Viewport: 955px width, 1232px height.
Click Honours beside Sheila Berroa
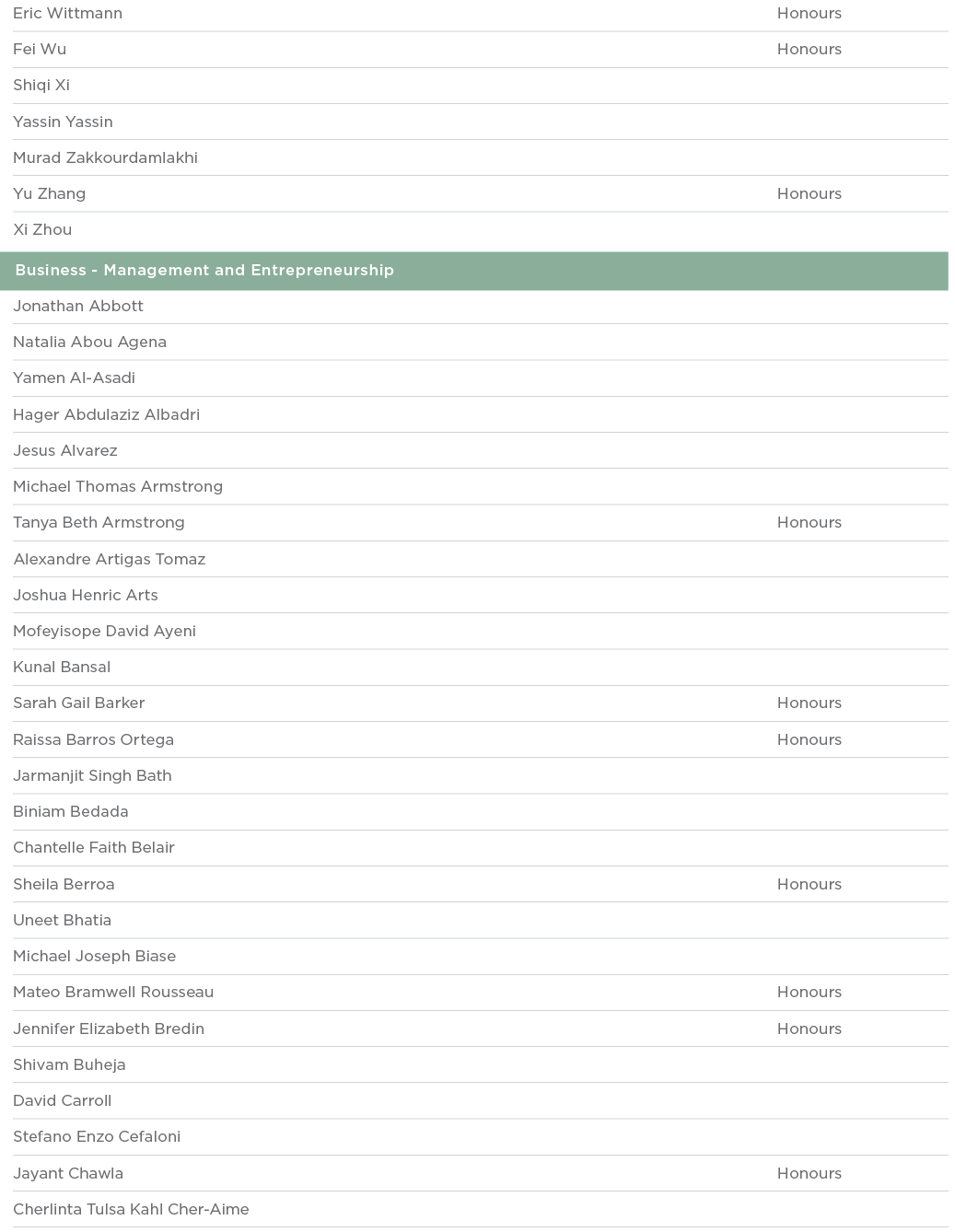coord(809,885)
